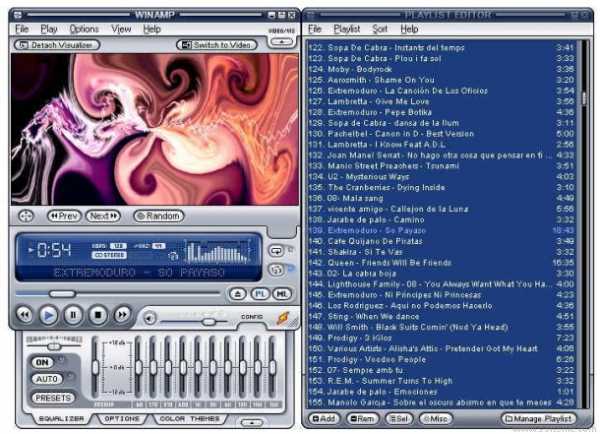Viewport: 600px width, 434px height.
Task: Toggle the repeat icon beside display
Action: pyautogui.click(x=276, y=251)
